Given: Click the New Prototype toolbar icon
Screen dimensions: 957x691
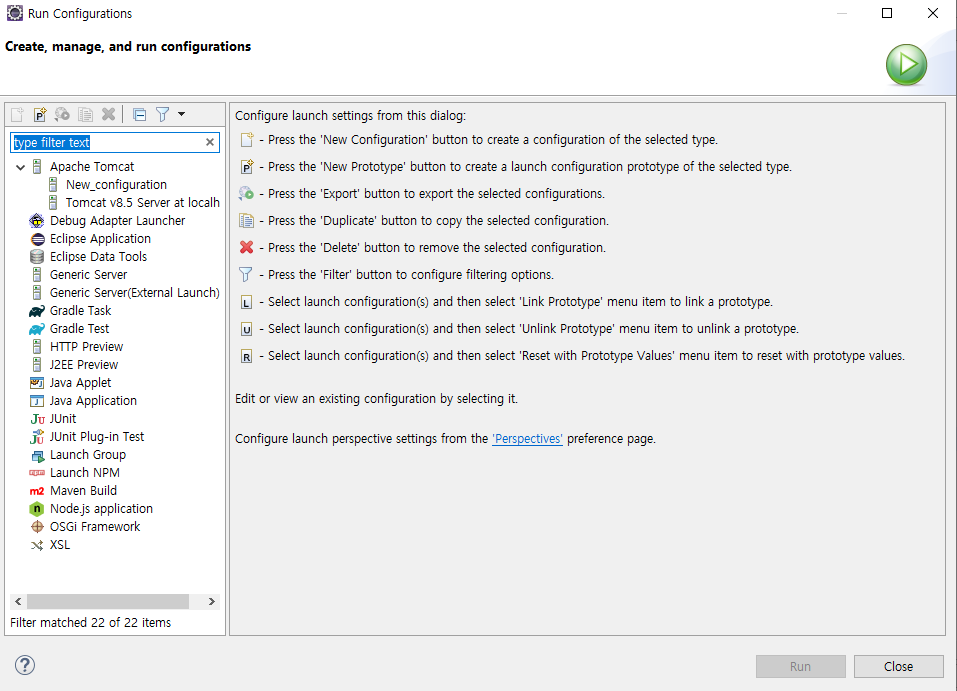Looking at the screenshot, I should click(x=40, y=114).
